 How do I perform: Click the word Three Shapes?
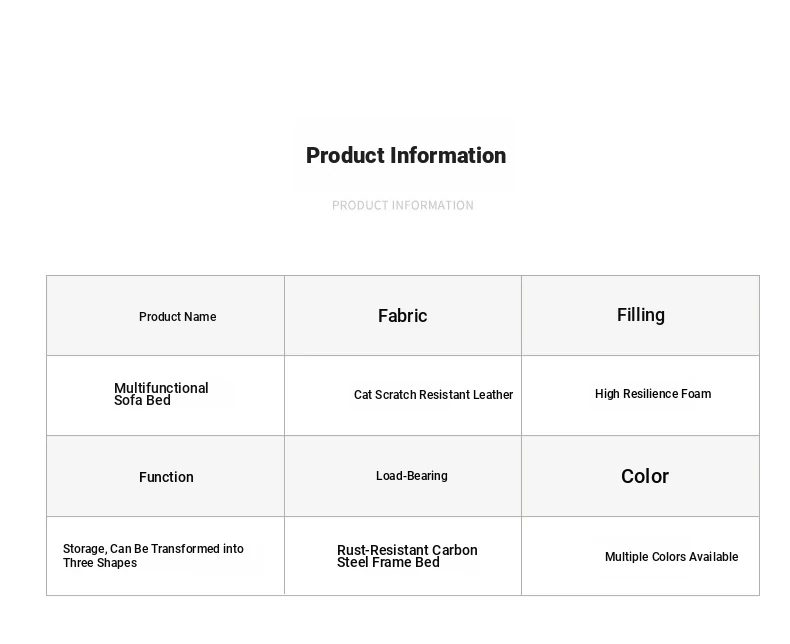(x=100, y=563)
